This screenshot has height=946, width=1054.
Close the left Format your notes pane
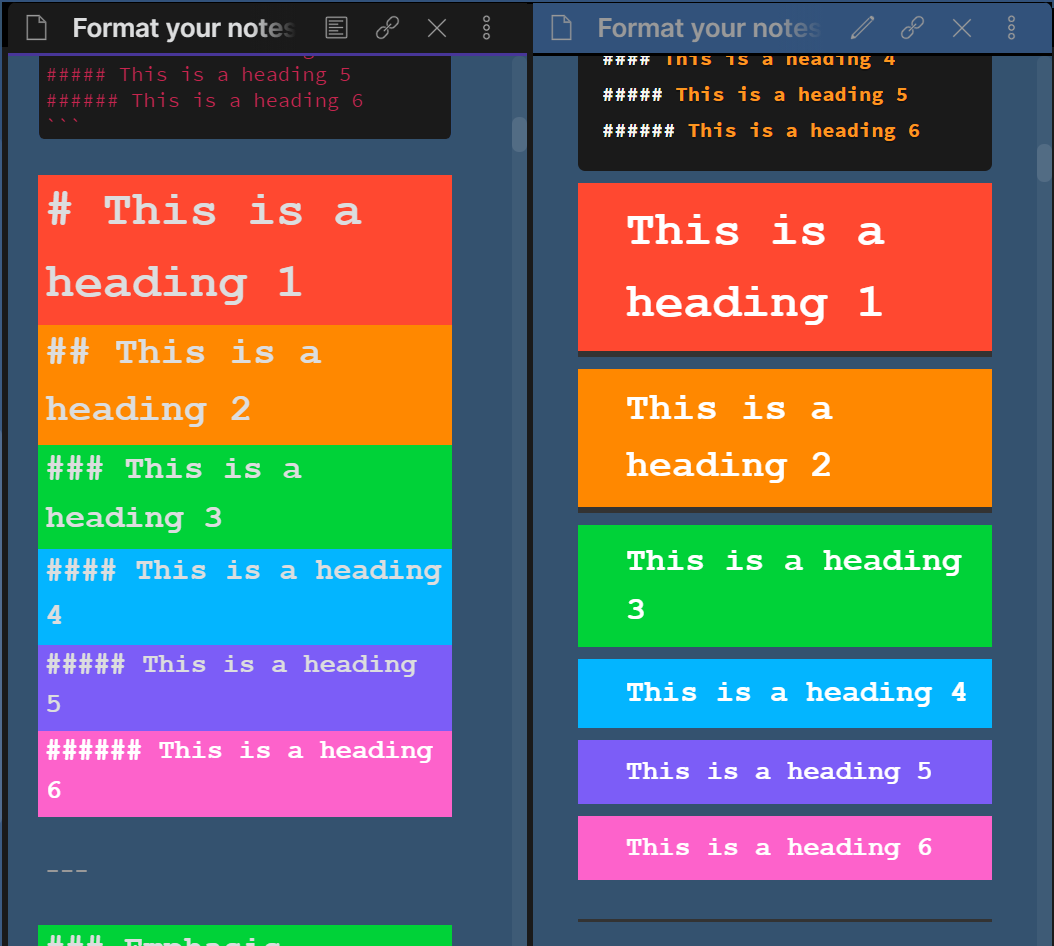(437, 28)
